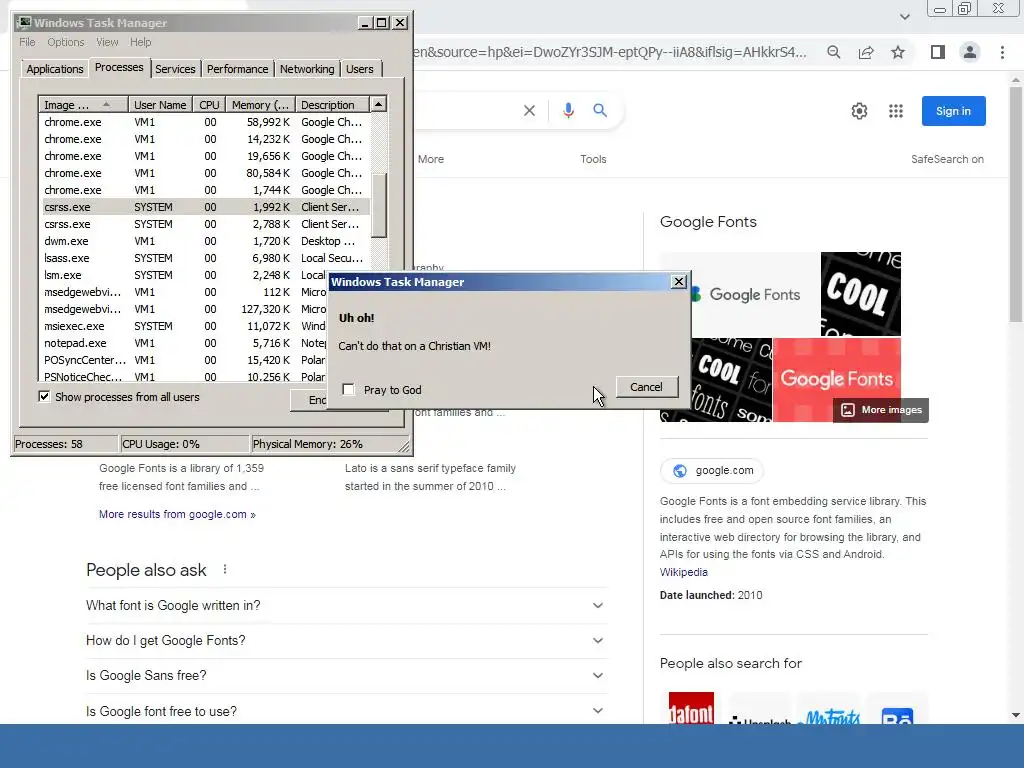This screenshot has width=1024, height=768.
Task: Click SafeSearch on label
Action: tap(947, 159)
